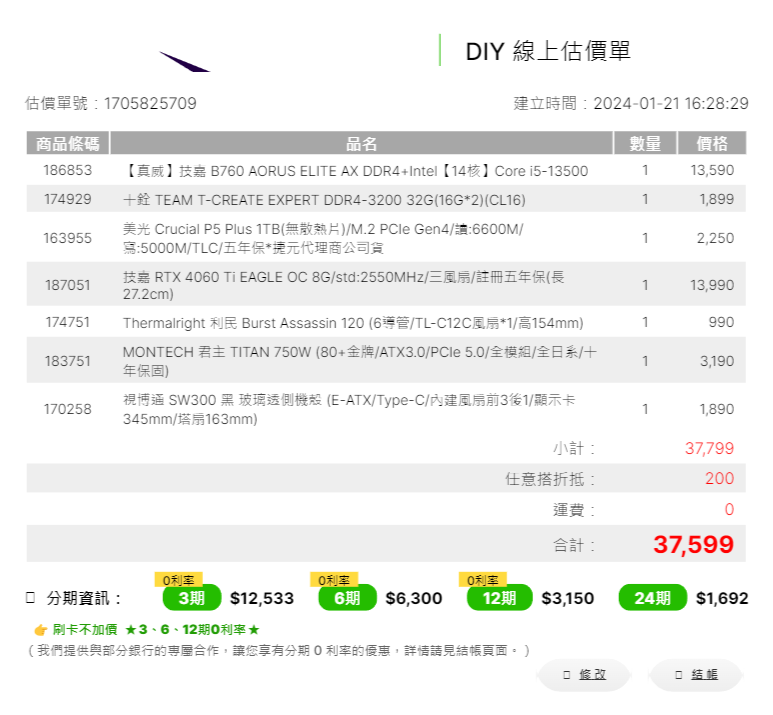Click the total amount 37,599
This screenshot has height=715, width=773.
pyautogui.click(x=694, y=544)
